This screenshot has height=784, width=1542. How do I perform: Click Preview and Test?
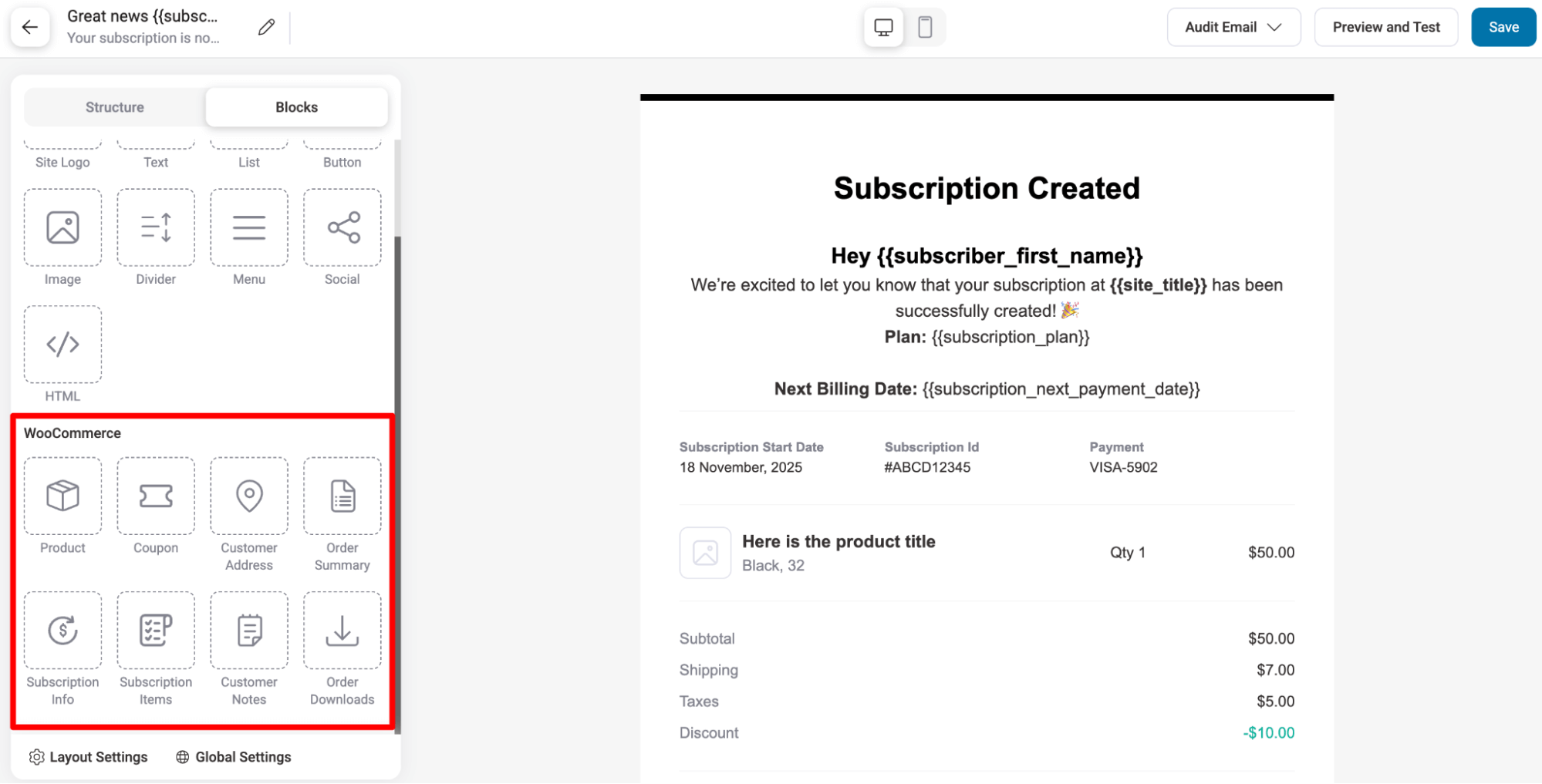click(x=1385, y=26)
